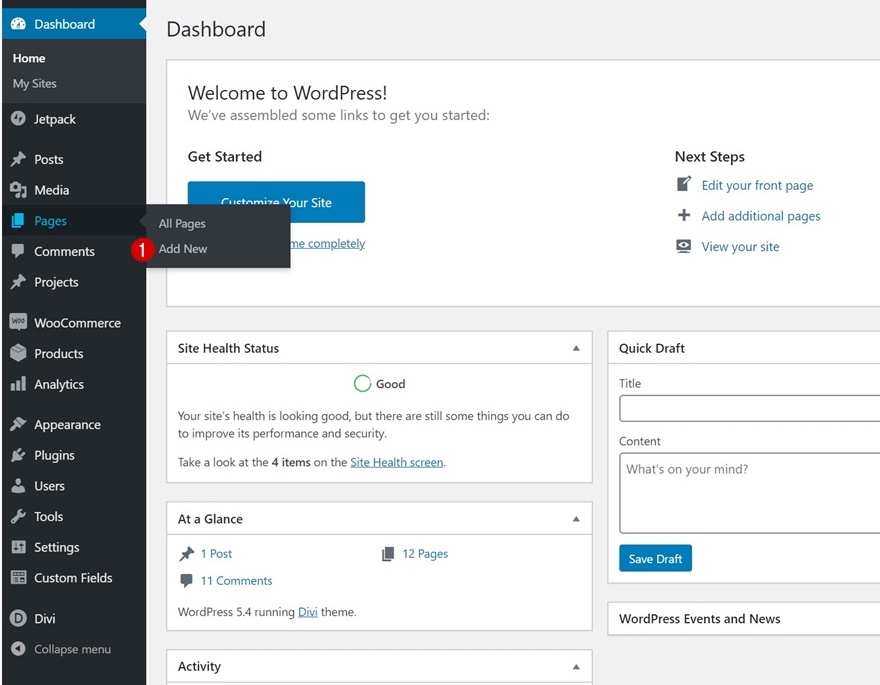Collapse the At a Glance panel
The width and height of the screenshot is (880, 685).
pyautogui.click(x=576, y=519)
